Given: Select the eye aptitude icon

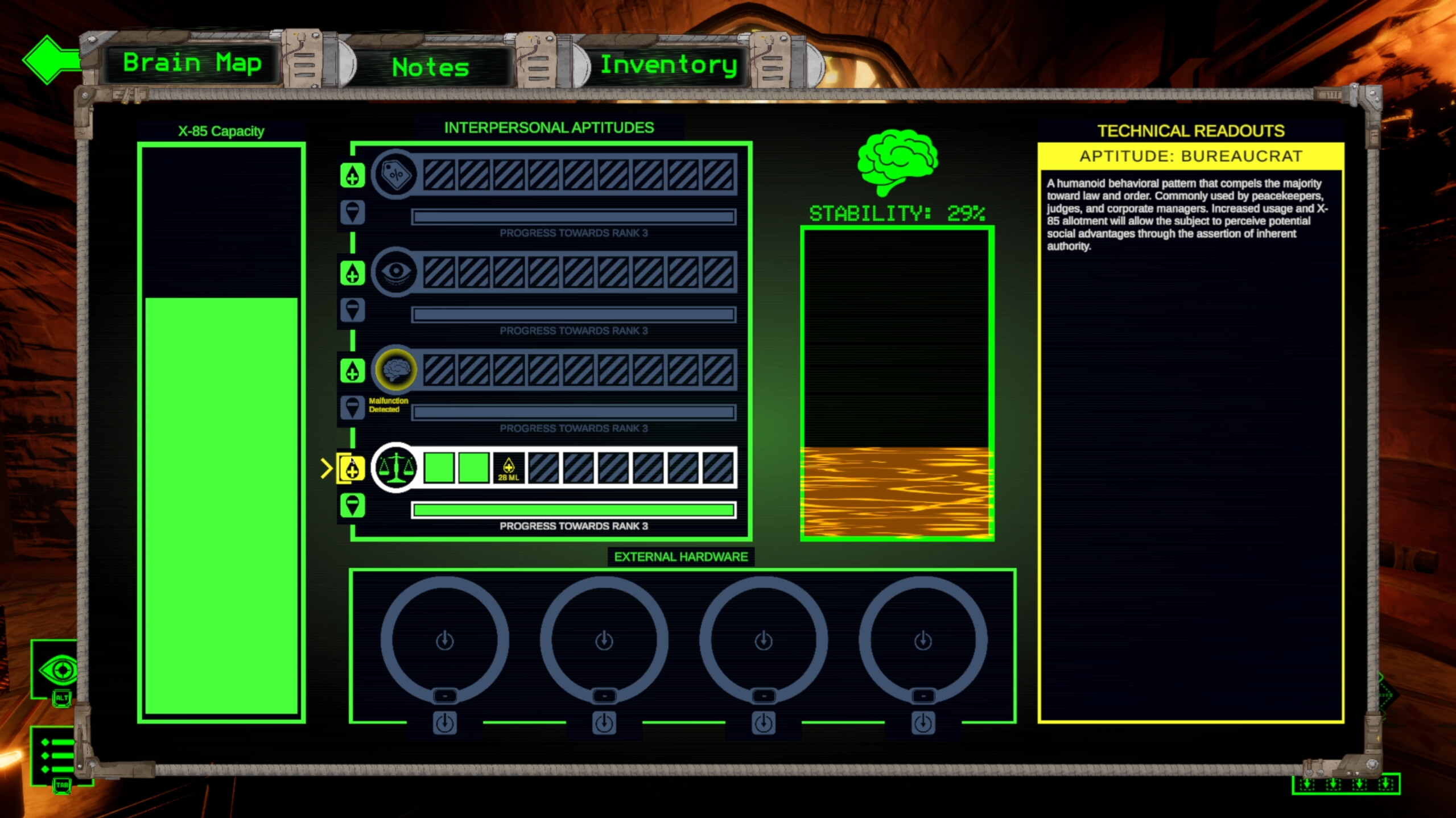Looking at the screenshot, I should click(x=397, y=273).
